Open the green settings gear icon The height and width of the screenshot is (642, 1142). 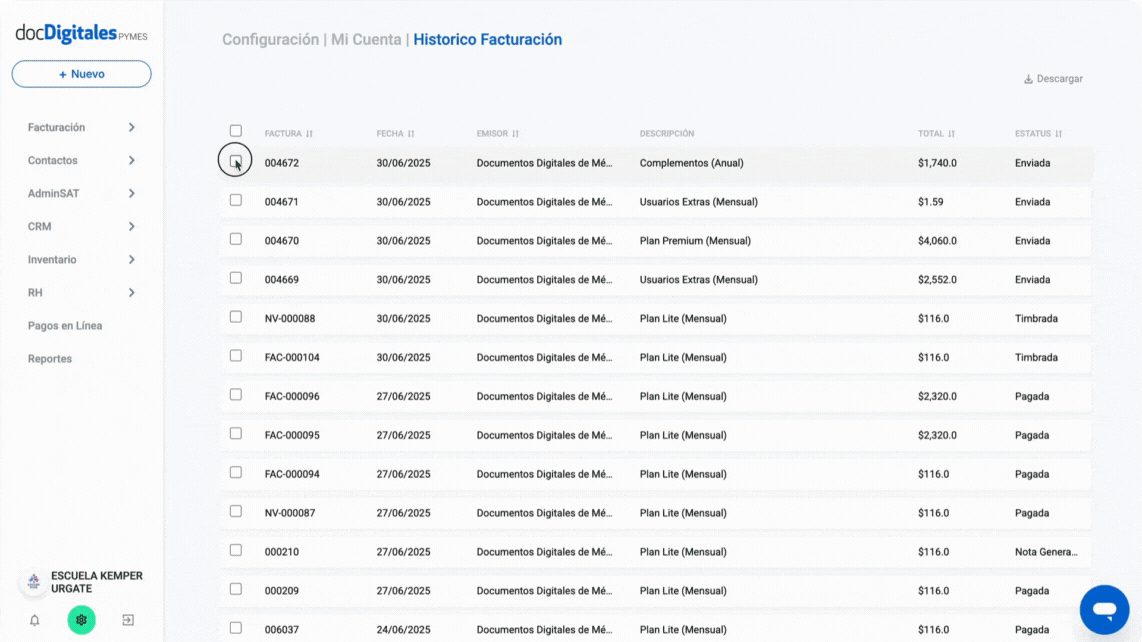[82, 620]
